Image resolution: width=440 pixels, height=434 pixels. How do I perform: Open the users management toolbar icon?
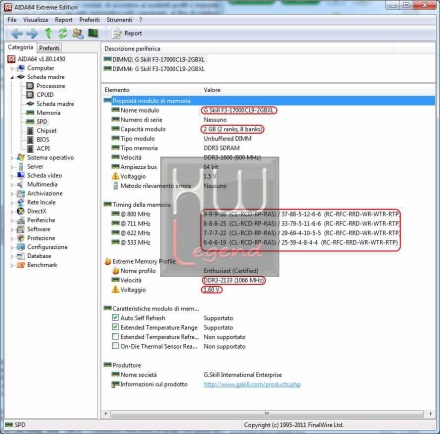[x=78, y=33]
